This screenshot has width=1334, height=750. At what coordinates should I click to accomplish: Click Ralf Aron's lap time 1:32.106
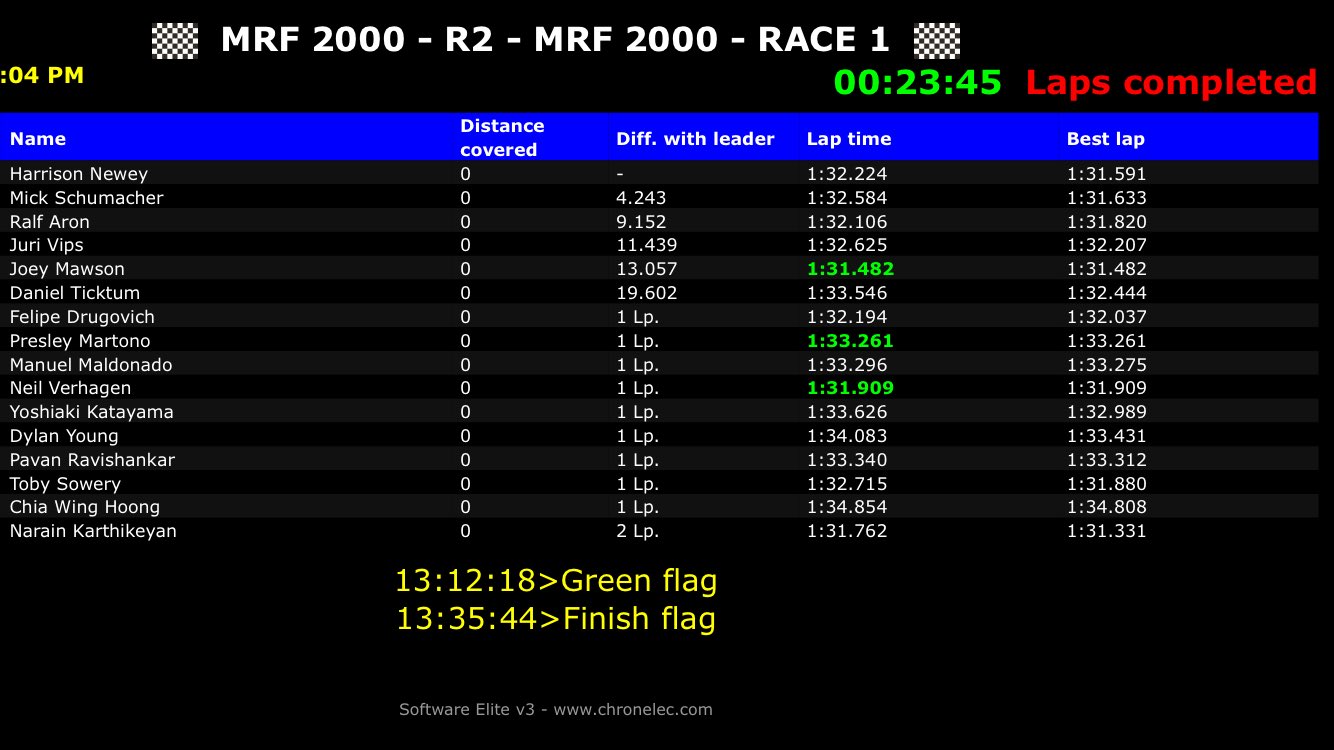tap(847, 222)
